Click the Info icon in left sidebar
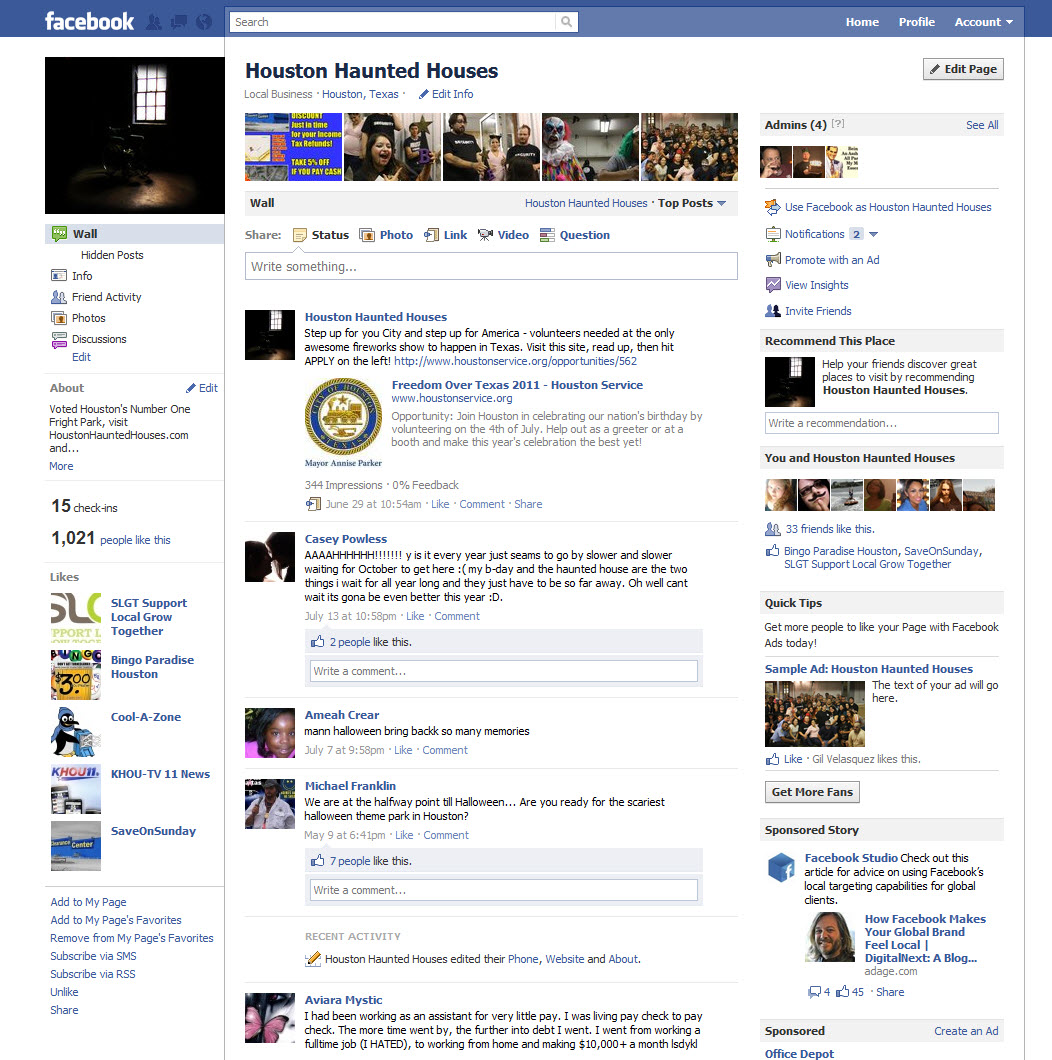The image size is (1052, 1060). click(59, 276)
